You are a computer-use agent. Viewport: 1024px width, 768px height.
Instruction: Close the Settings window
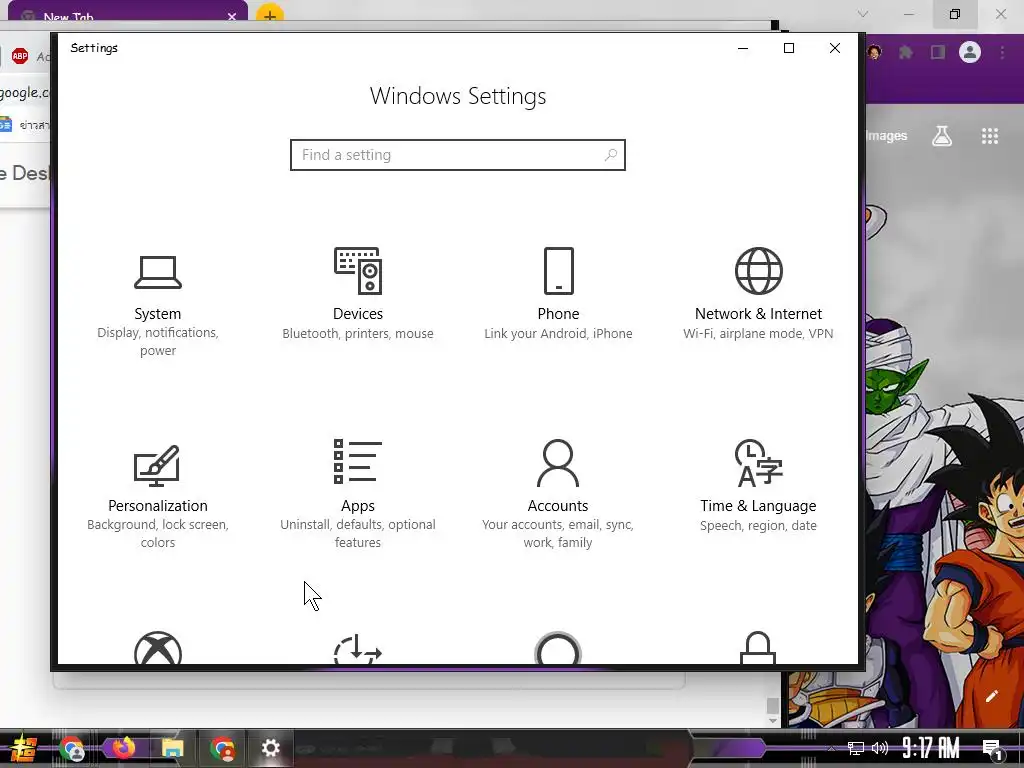[835, 48]
